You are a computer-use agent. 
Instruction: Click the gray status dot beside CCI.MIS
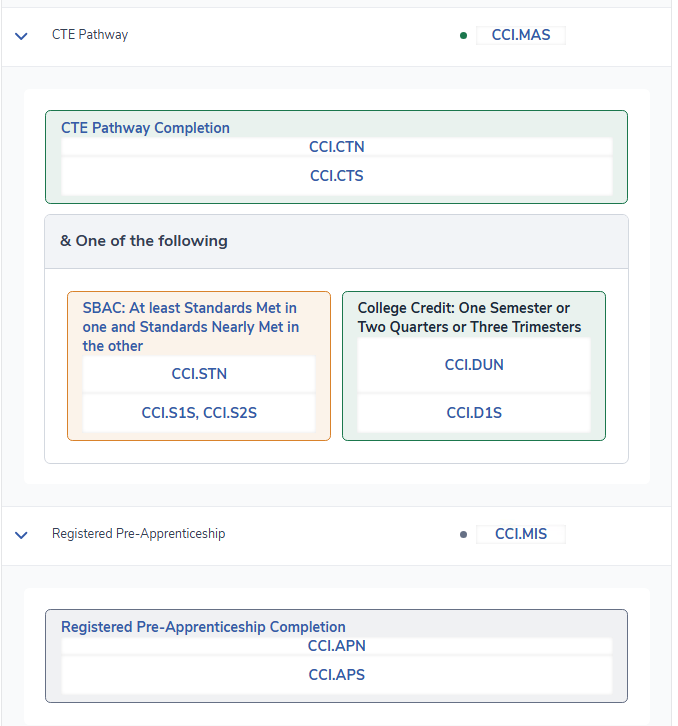click(x=463, y=535)
